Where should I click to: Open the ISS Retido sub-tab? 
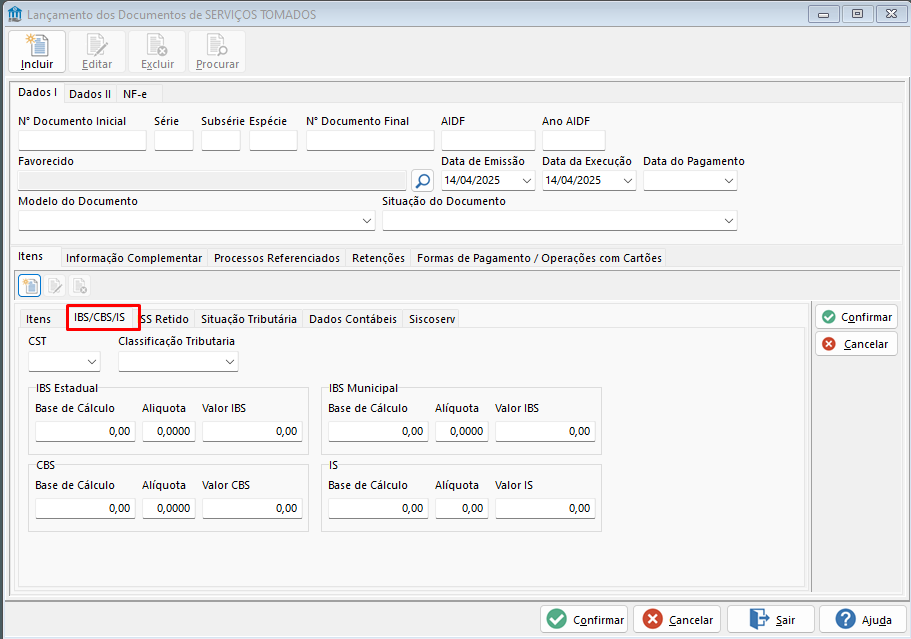tap(167, 319)
